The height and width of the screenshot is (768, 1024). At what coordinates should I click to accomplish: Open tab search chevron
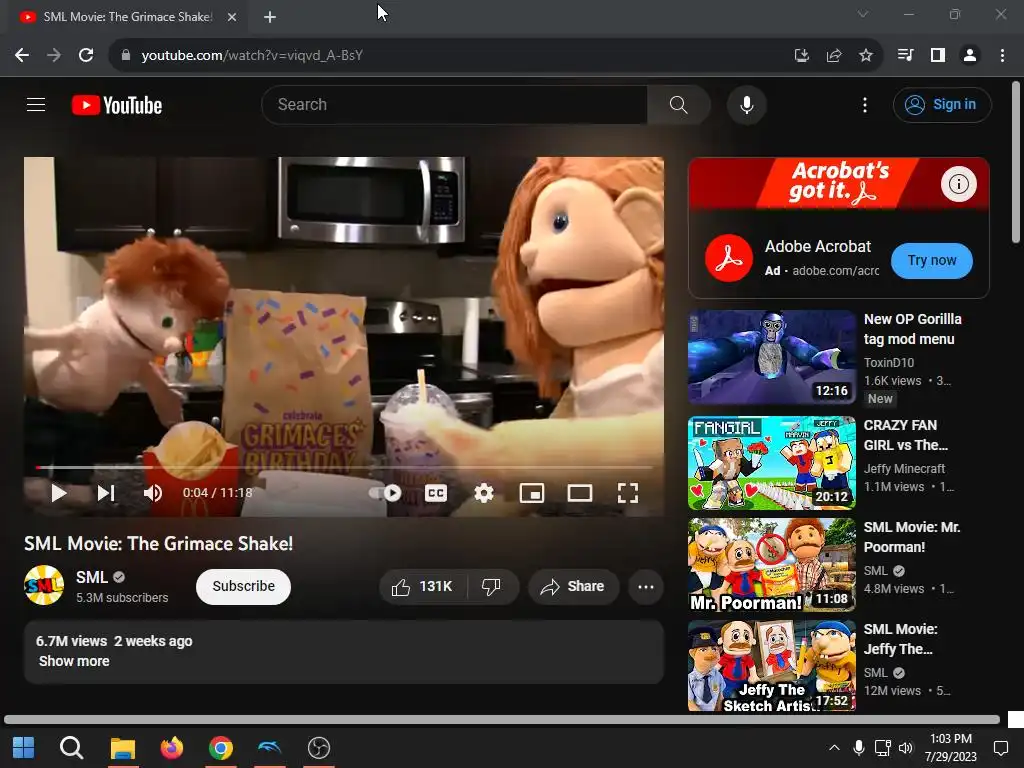[863, 14]
